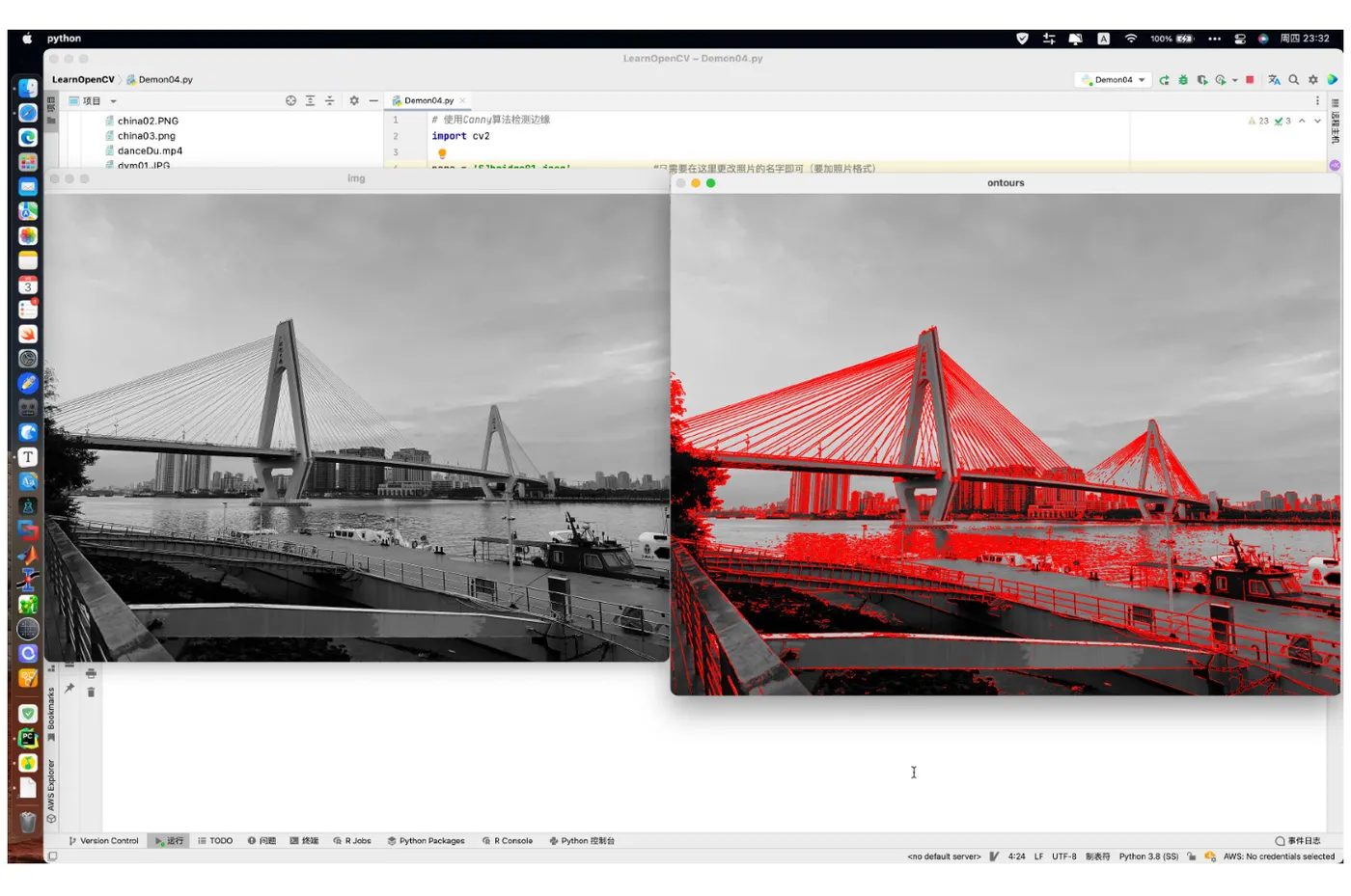Image resolution: width=1351 pixels, height=896 pixels.
Task: Click the purple assistant icon on the right edge
Action: [1335, 165]
